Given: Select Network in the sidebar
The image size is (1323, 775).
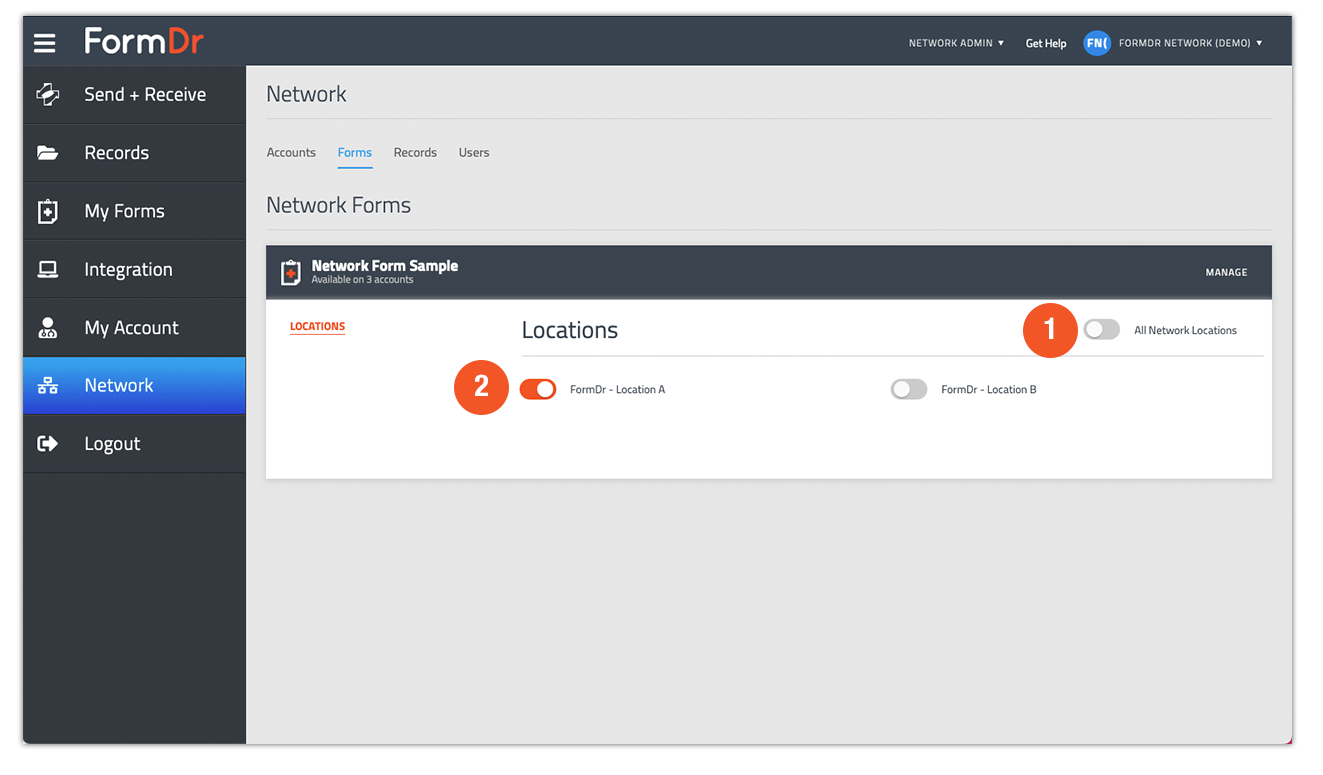Looking at the screenshot, I should click(134, 386).
